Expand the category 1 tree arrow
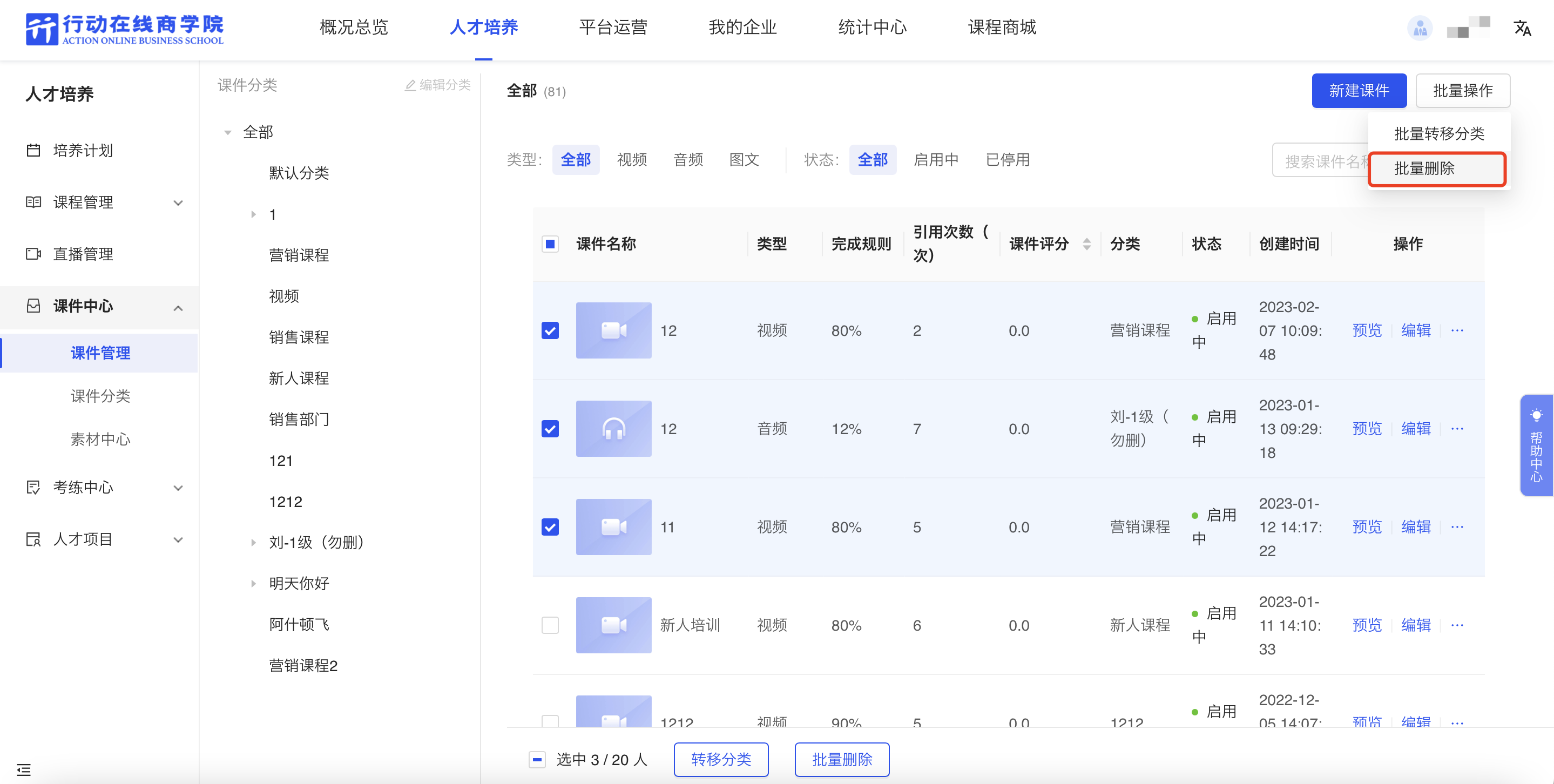Screen dimensions: 1554x784 [254, 215]
